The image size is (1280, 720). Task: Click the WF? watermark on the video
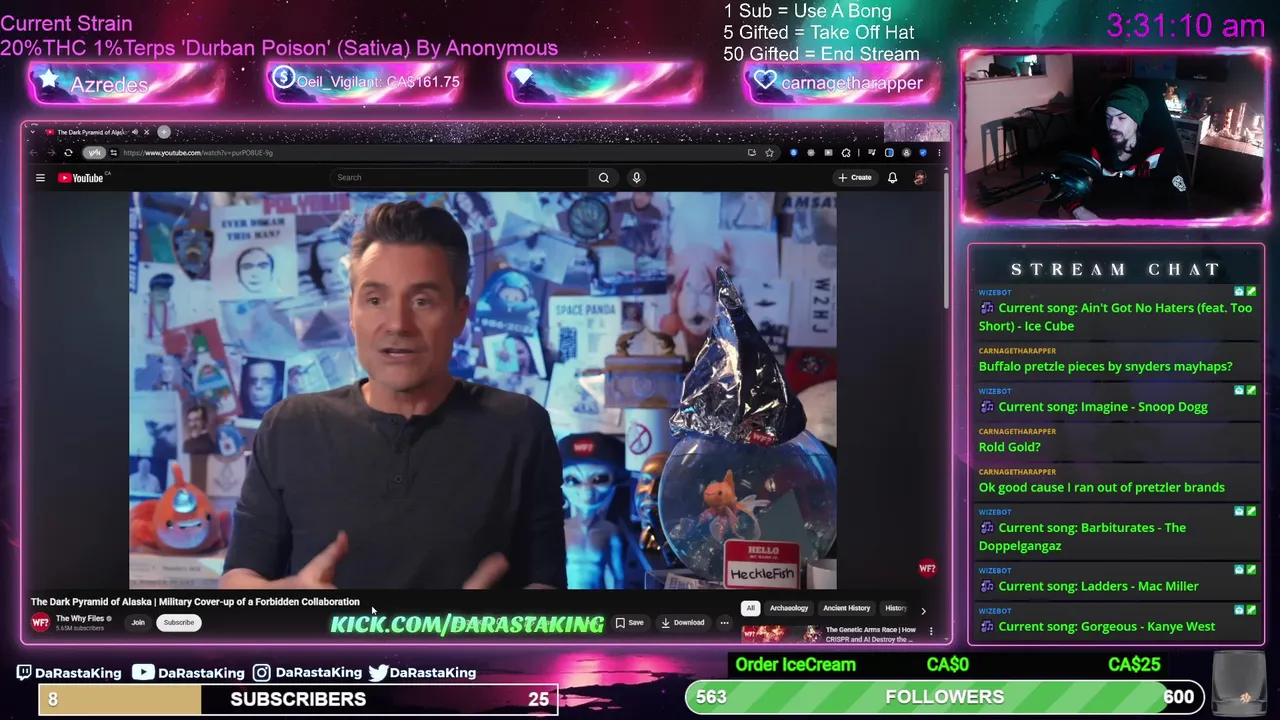tap(927, 568)
